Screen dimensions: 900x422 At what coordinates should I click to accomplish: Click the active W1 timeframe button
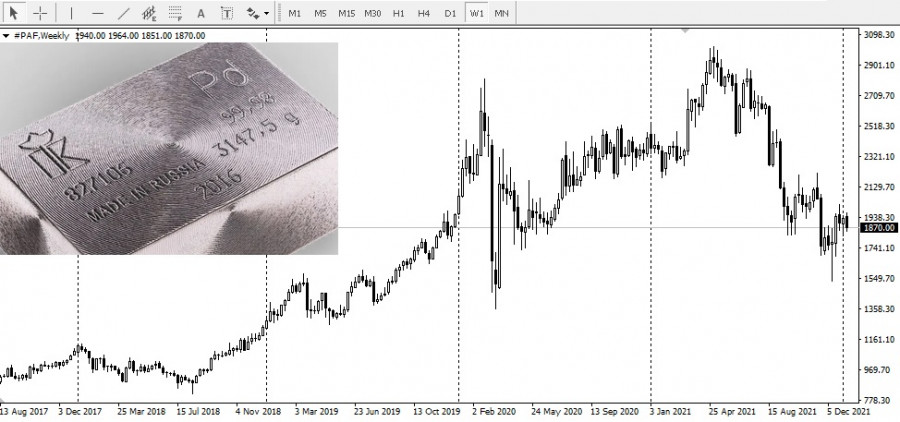point(476,13)
